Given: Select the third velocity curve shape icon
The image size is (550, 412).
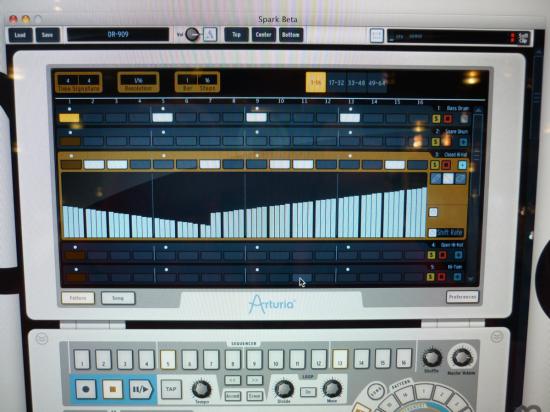Looking at the screenshot, I should coord(460,178).
